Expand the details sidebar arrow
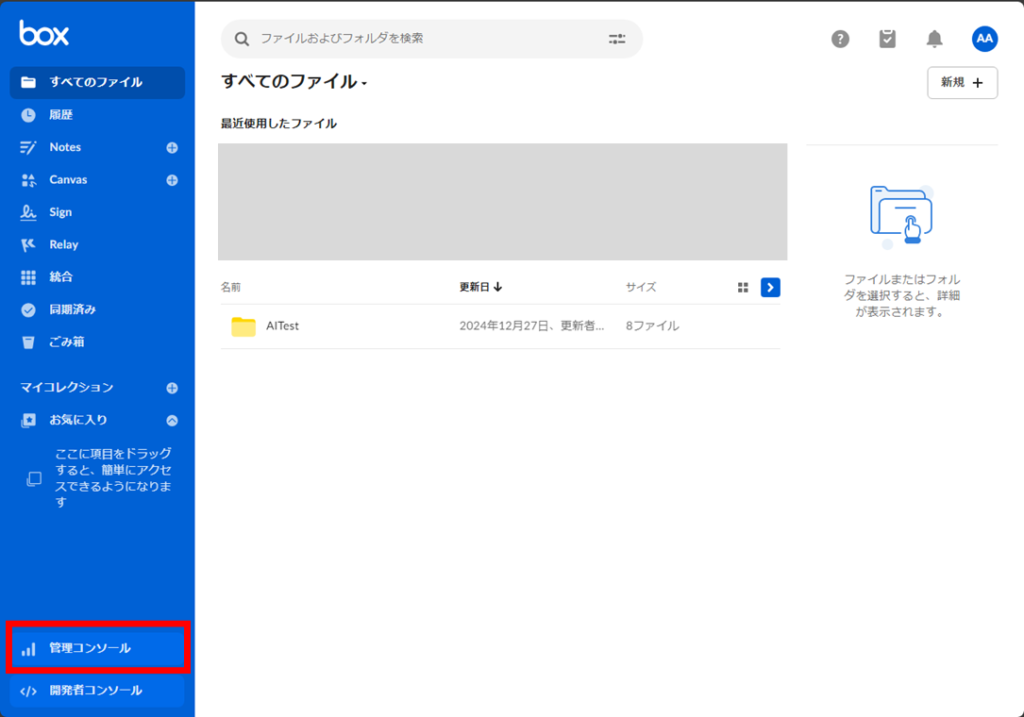Viewport: 1024px width, 717px height. (770, 287)
